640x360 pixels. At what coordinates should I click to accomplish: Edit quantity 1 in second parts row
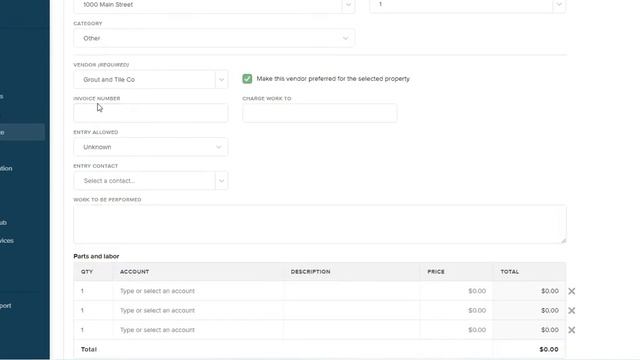93,311
